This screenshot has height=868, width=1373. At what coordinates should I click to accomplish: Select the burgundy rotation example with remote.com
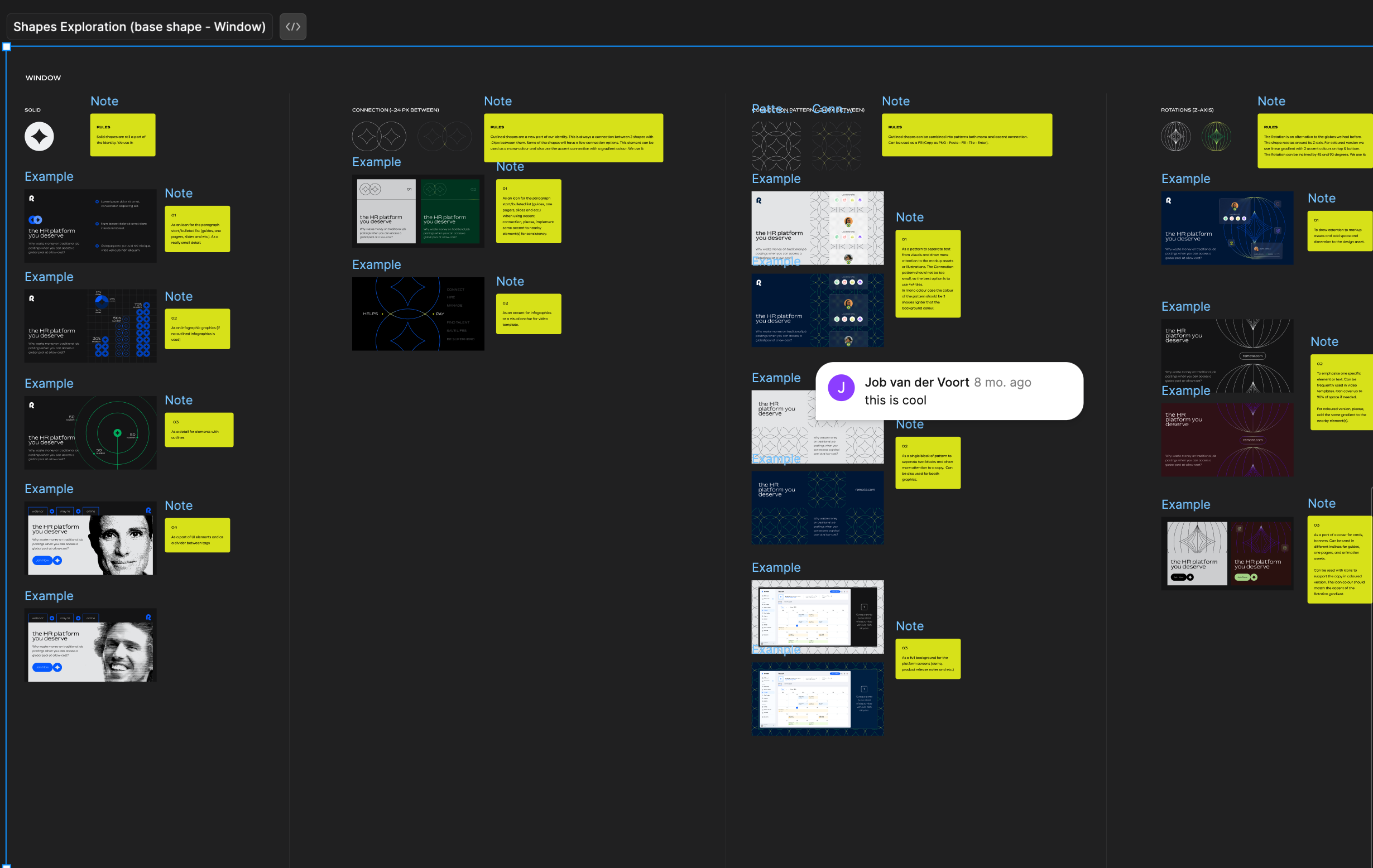pyautogui.click(x=1226, y=440)
